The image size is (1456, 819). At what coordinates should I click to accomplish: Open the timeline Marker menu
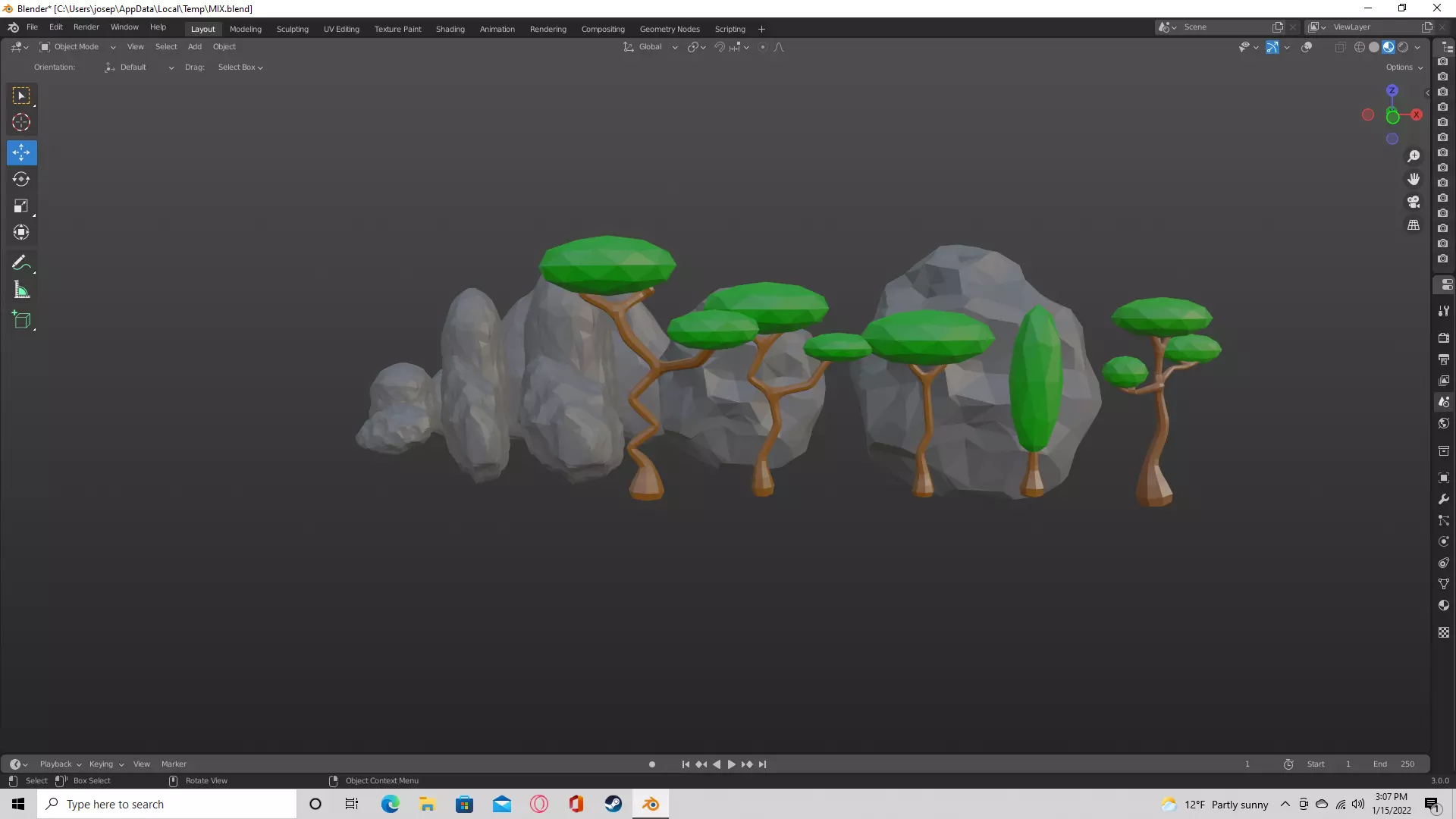pos(174,764)
